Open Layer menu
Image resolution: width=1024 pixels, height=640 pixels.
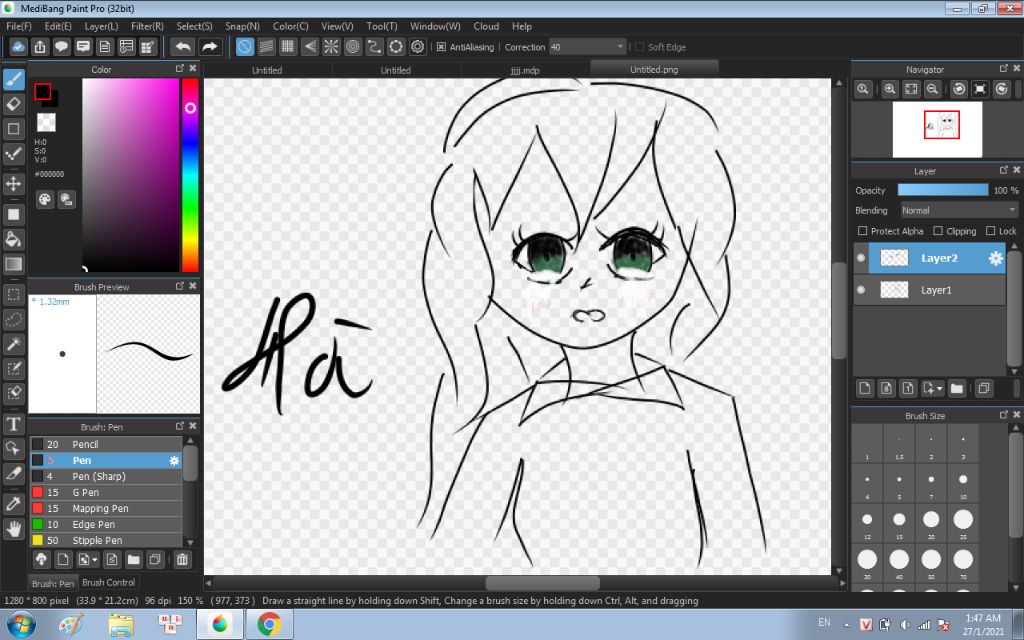(x=101, y=26)
